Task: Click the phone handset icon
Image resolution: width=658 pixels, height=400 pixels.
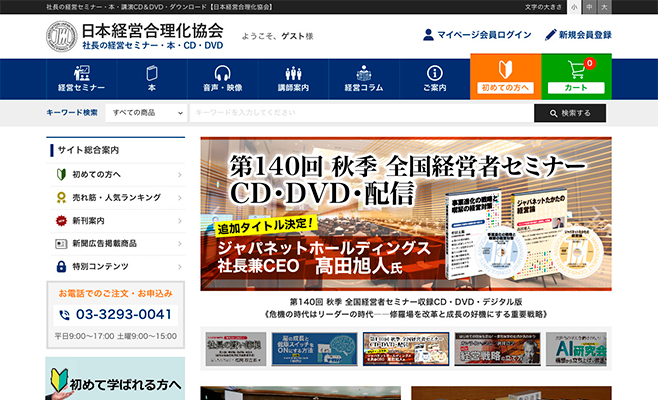Action: [x=64, y=315]
